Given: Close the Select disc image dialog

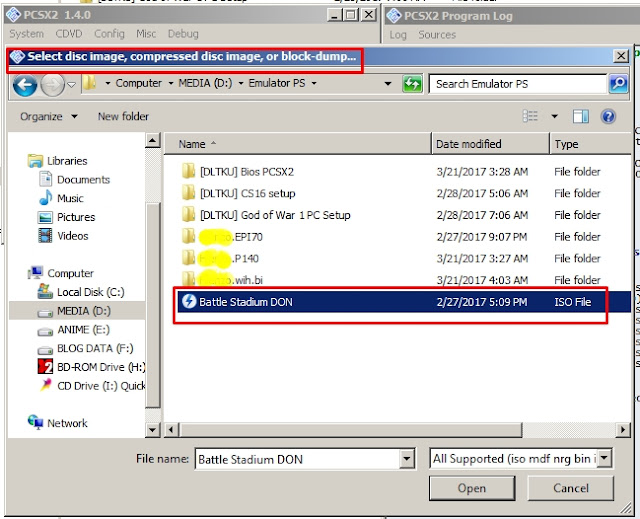Looking at the screenshot, I should tap(621, 56).
